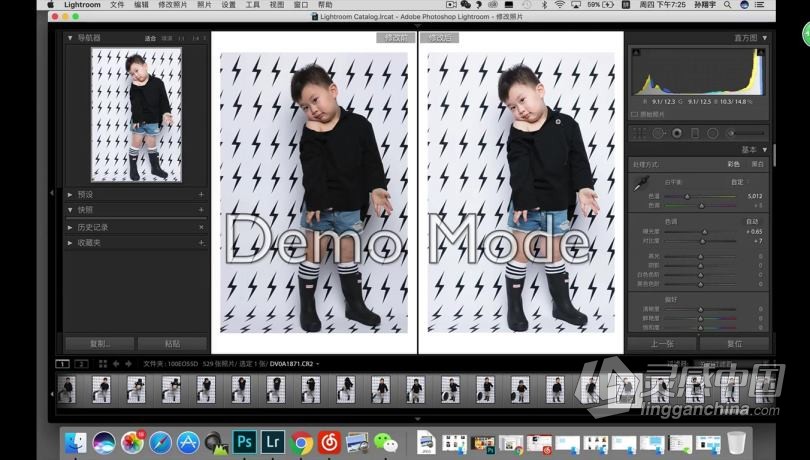The width and height of the screenshot is (810, 460).
Task: Toggle shadow clipping indicator in histogram
Action: coord(636,52)
